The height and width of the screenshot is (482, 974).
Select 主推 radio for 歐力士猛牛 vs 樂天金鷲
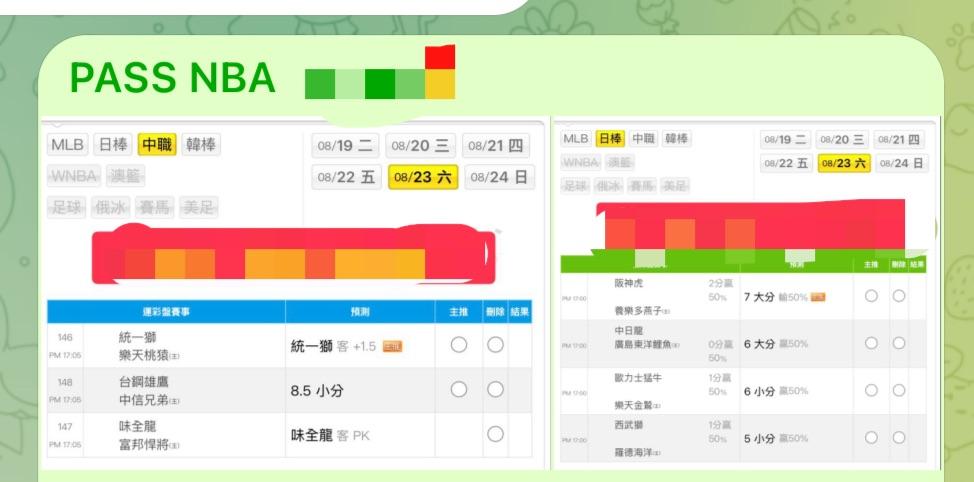click(x=872, y=390)
